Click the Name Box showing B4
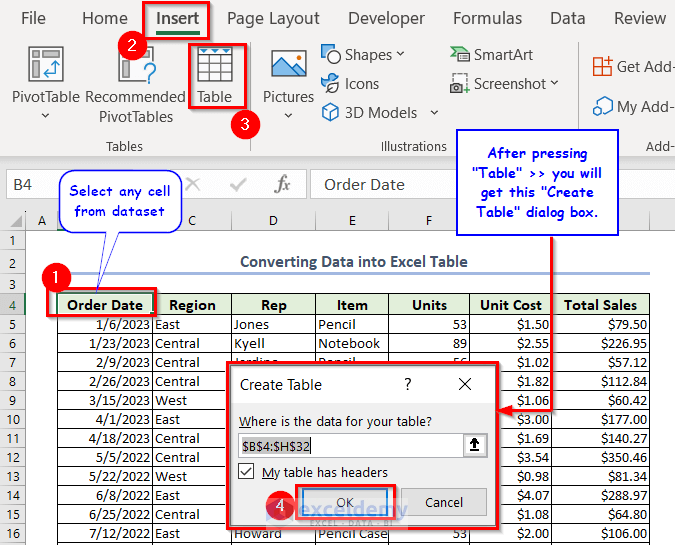This screenshot has height=545, width=675. (33, 185)
